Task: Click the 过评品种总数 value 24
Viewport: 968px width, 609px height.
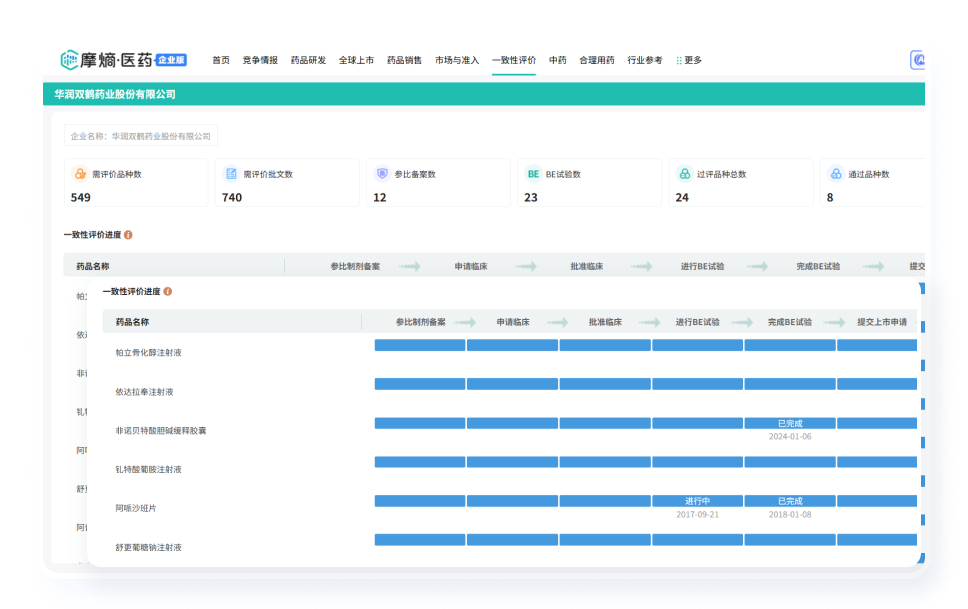Action: pyautogui.click(x=682, y=198)
